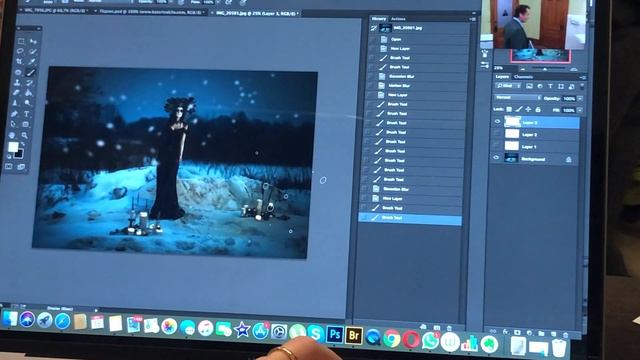
Task: Swap foreground and background colors
Action: click(22, 144)
